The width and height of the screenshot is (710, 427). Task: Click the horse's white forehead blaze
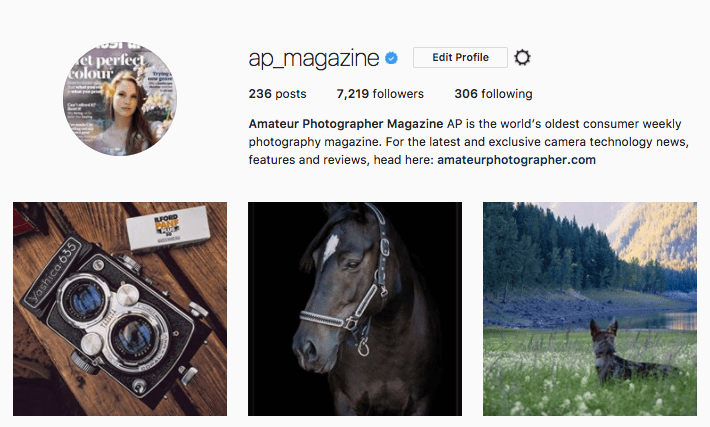(331, 247)
